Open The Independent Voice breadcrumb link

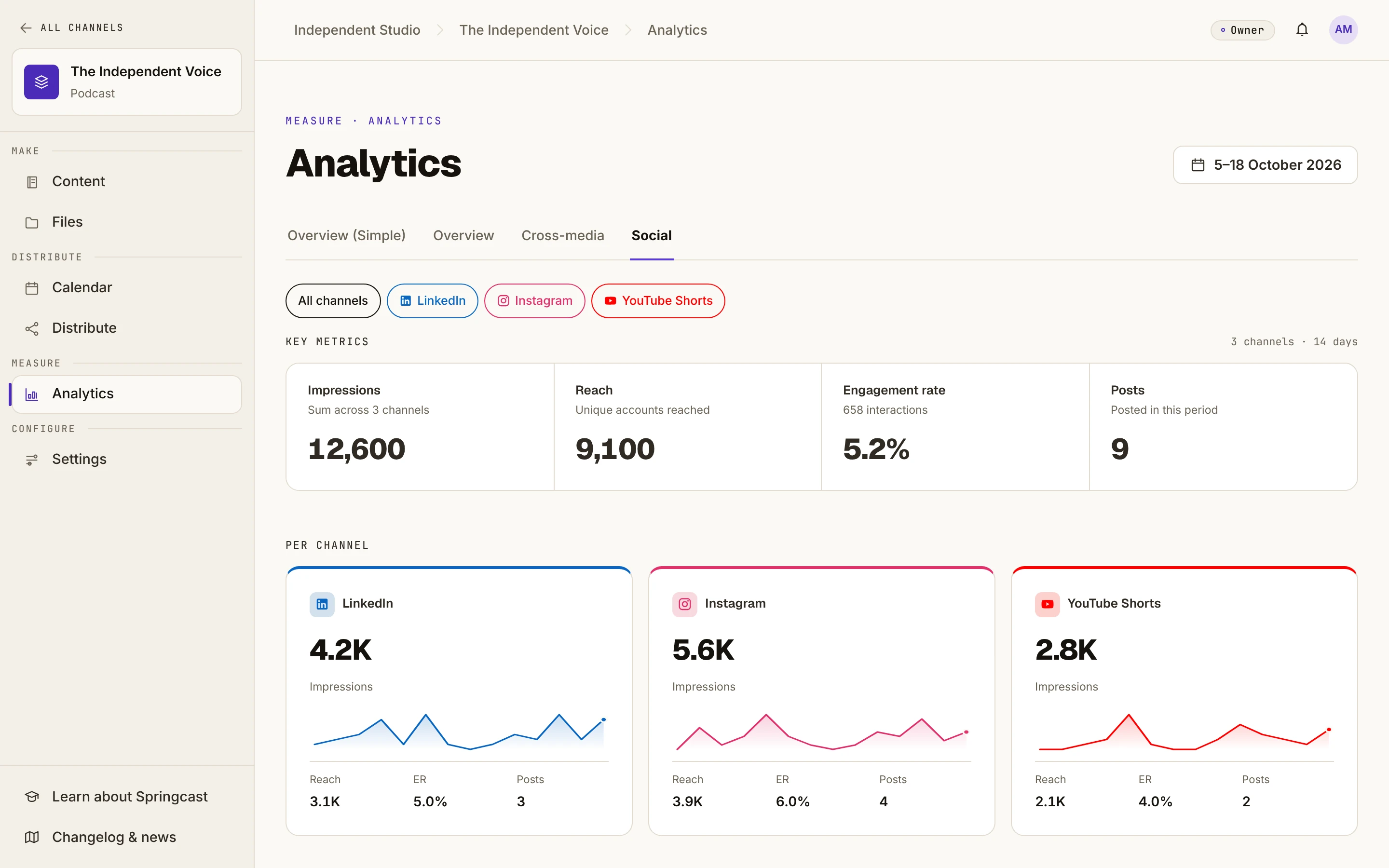click(x=534, y=30)
